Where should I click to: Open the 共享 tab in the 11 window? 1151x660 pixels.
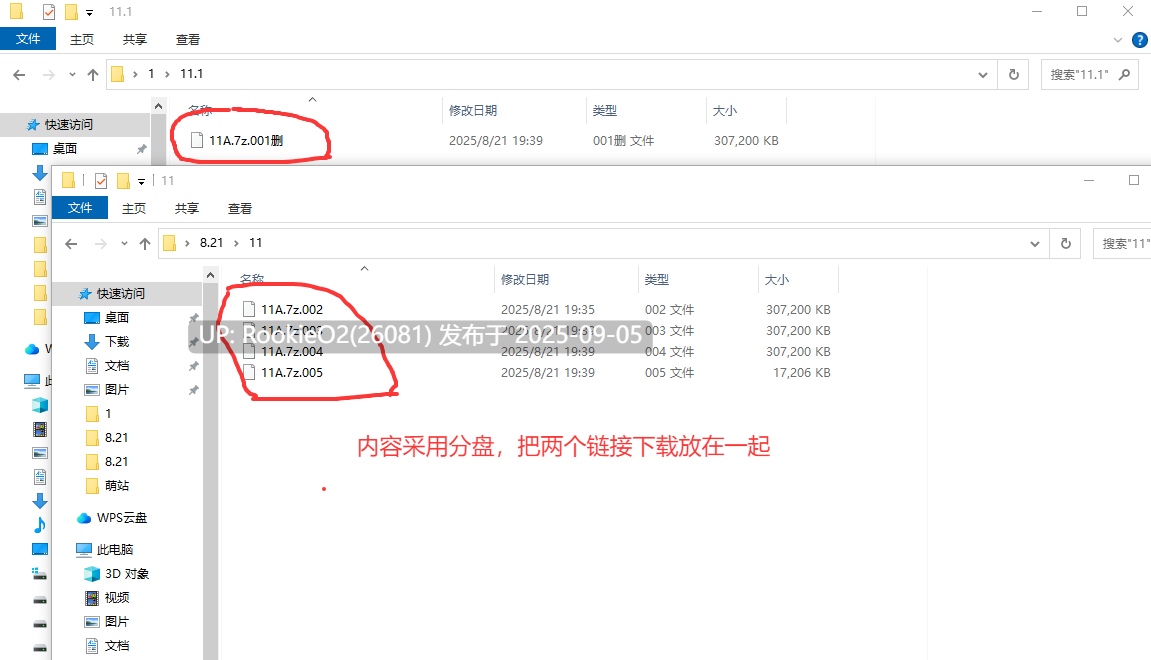coord(186,208)
